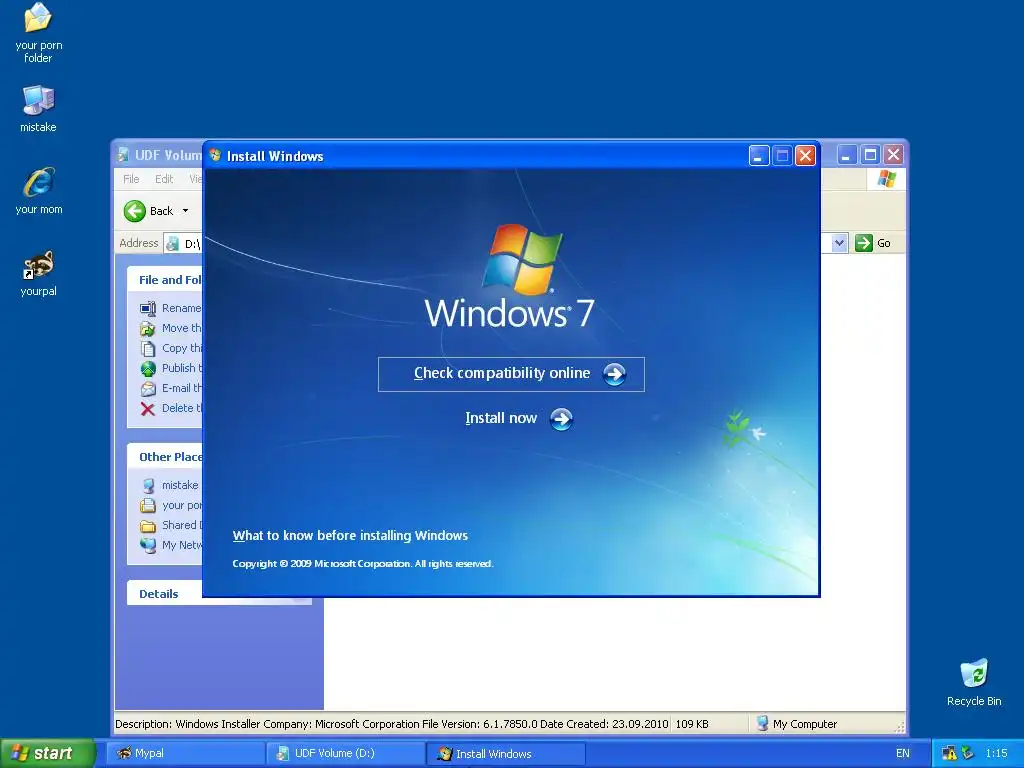Click the arrow icon beside Install now
Screen dimensions: 1024x768
point(561,419)
